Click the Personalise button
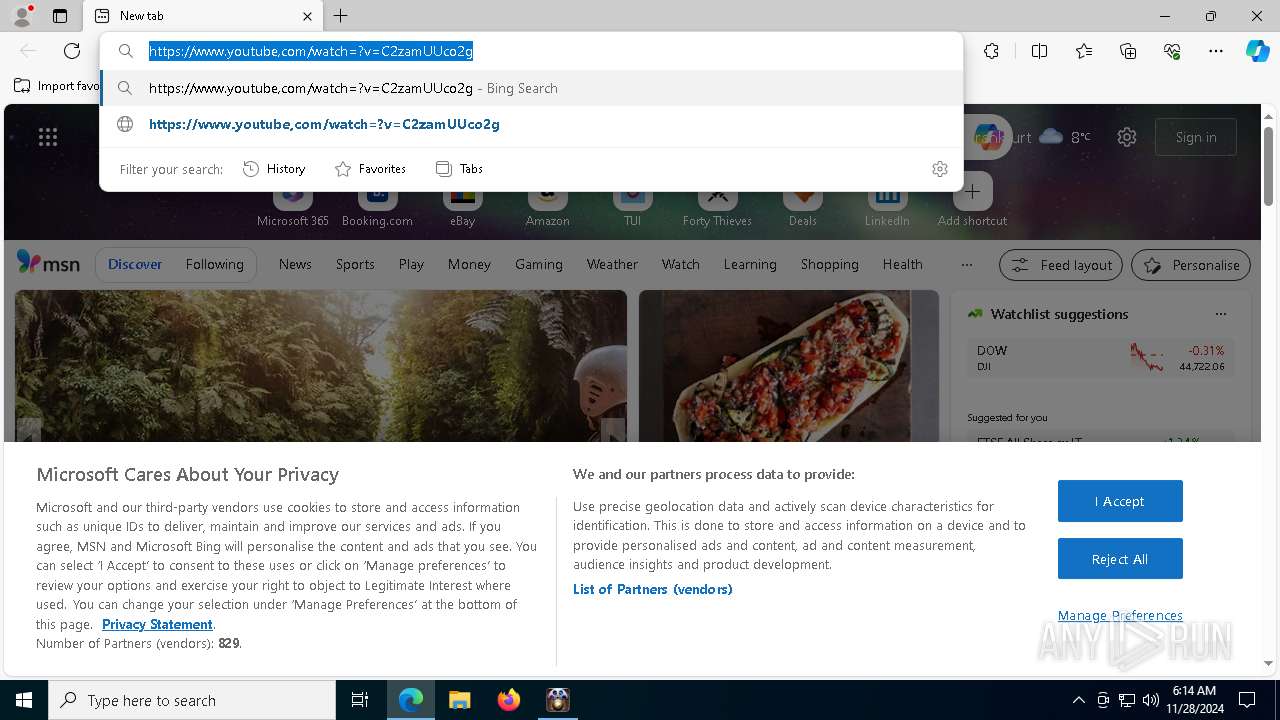The image size is (1280, 720). point(1191,265)
